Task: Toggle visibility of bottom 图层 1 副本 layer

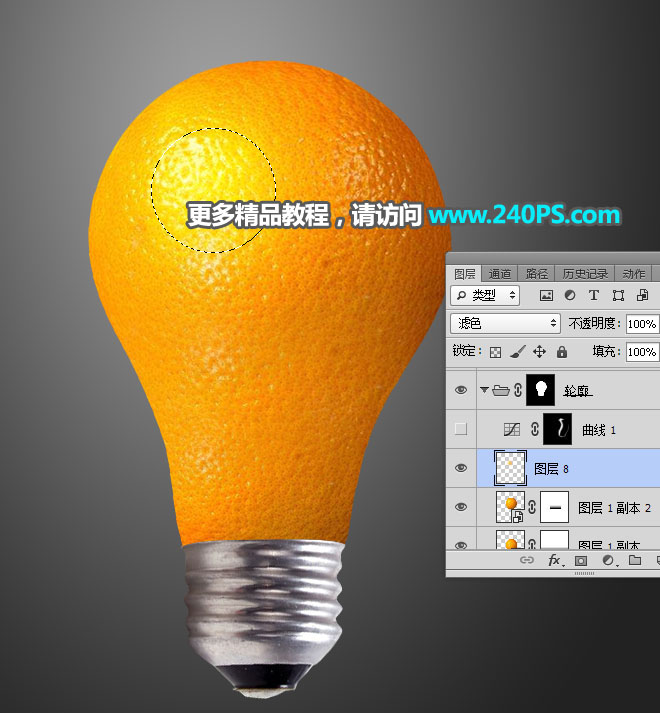Action: [x=461, y=545]
